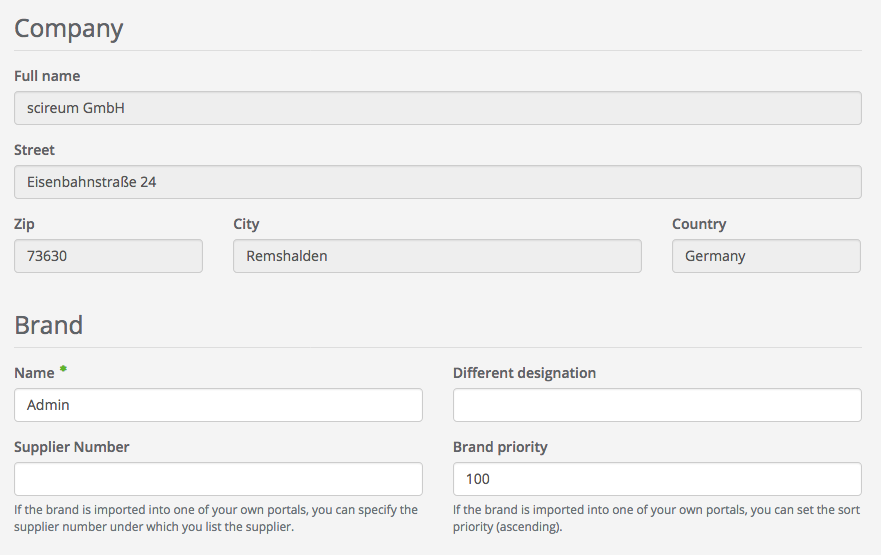This screenshot has width=881, height=555.
Task: Click the Street field with Eisenbahnstraße 24
Action: click(437, 182)
